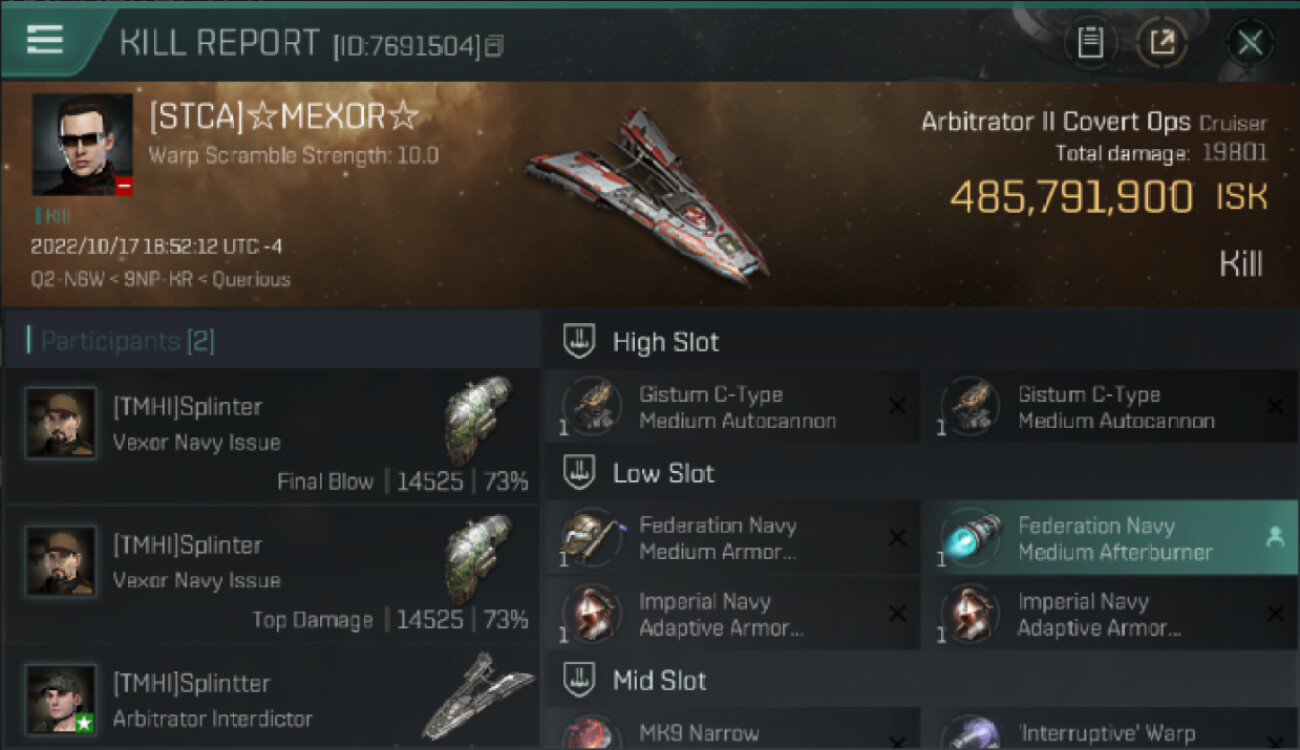Open the hamburger menu

tap(45, 39)
